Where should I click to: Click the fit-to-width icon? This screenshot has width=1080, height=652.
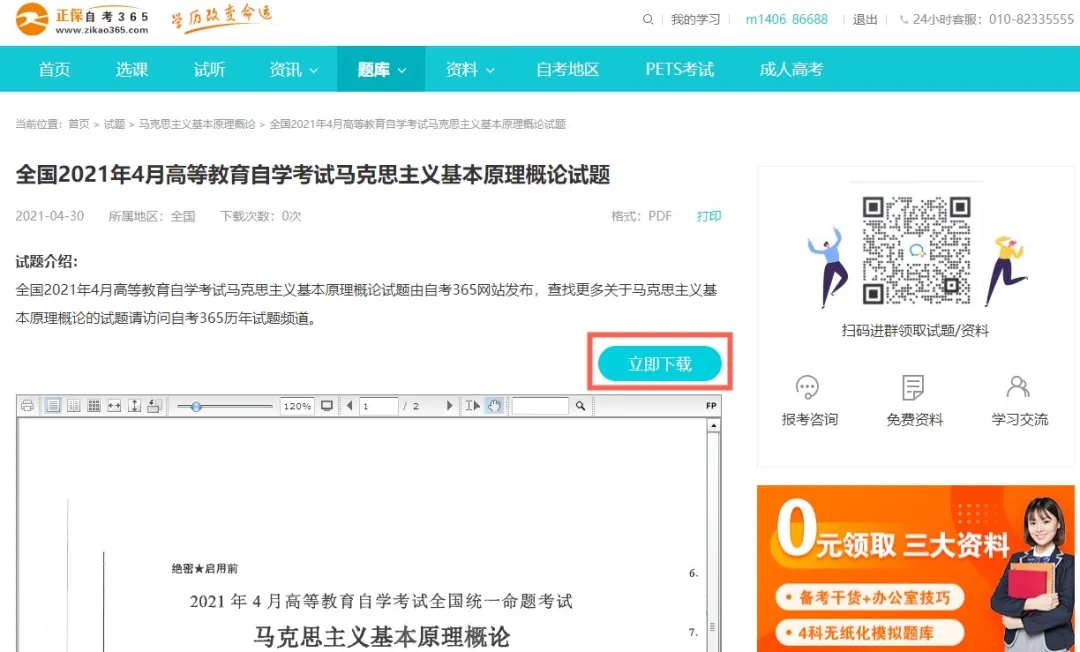113,405
